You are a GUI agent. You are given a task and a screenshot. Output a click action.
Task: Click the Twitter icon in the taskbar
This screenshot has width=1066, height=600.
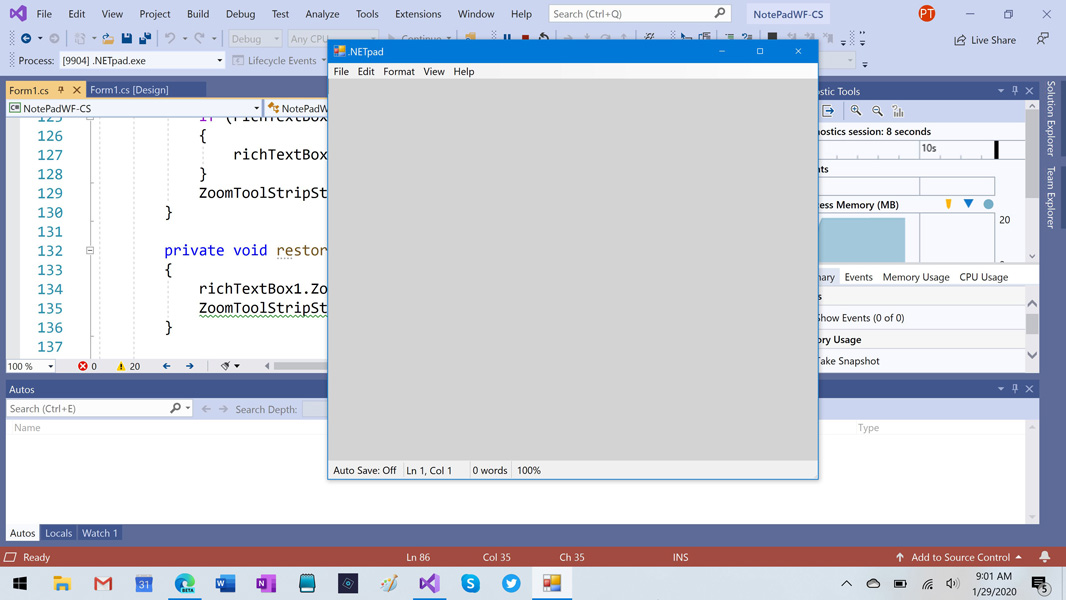(x=511, y=583)
